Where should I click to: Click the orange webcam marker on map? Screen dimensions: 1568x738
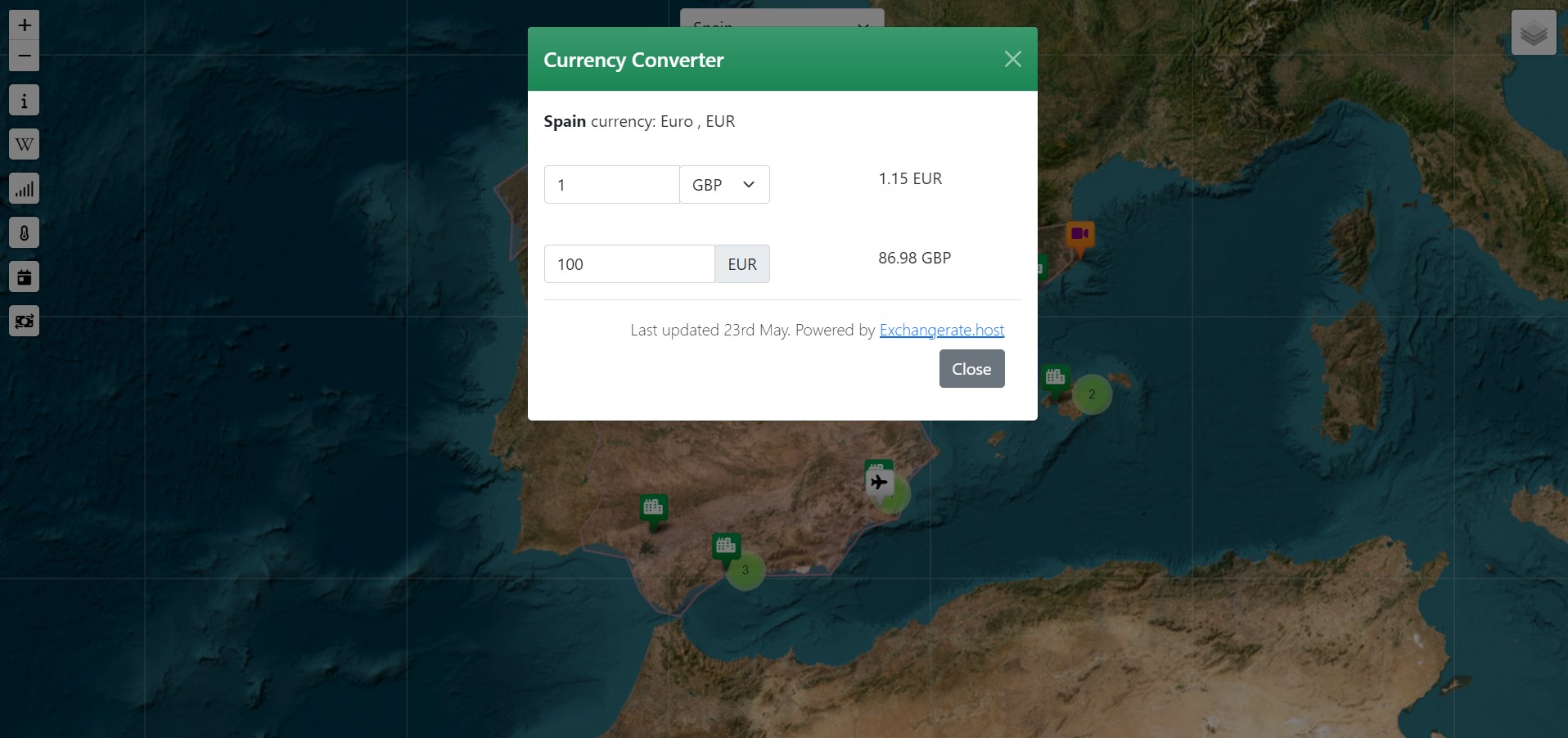point(1079,235)
